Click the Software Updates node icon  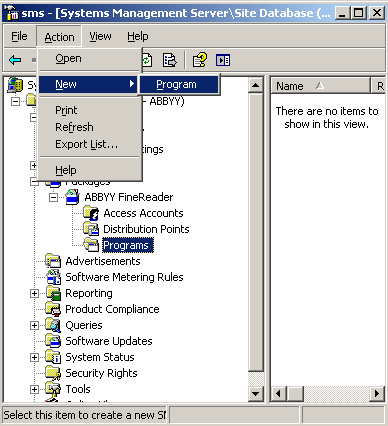coord(53,341)
